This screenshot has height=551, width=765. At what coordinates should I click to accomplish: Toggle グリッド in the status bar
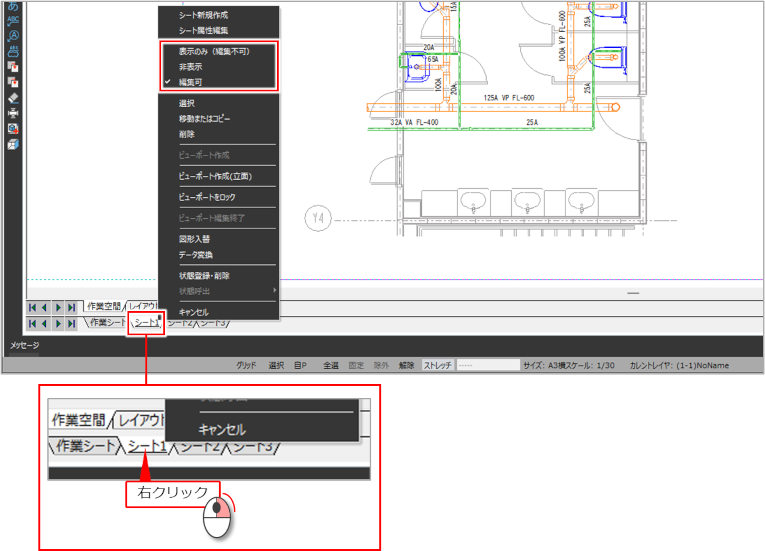coord(246,366)
